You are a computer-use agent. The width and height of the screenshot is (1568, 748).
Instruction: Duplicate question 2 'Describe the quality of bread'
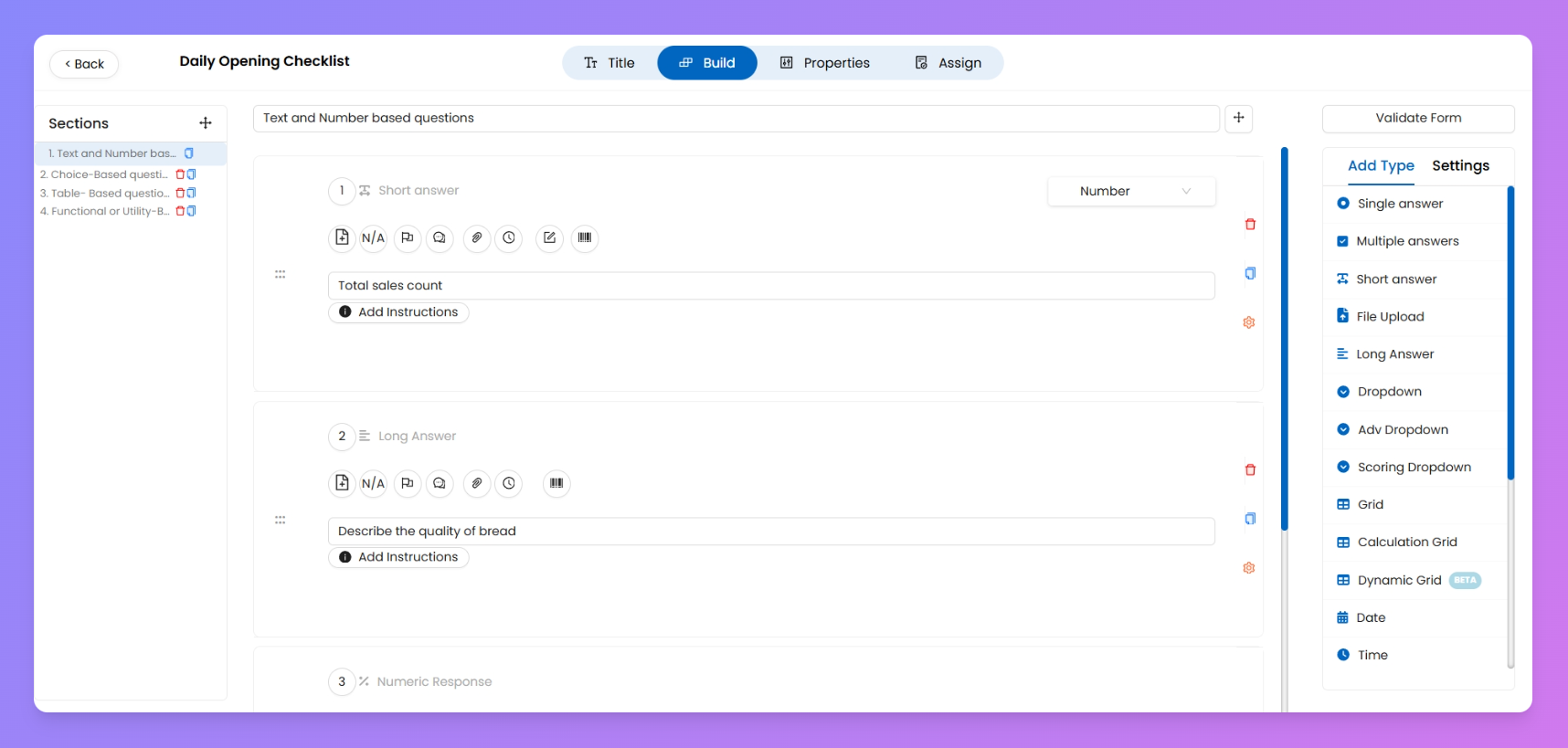1250,519
